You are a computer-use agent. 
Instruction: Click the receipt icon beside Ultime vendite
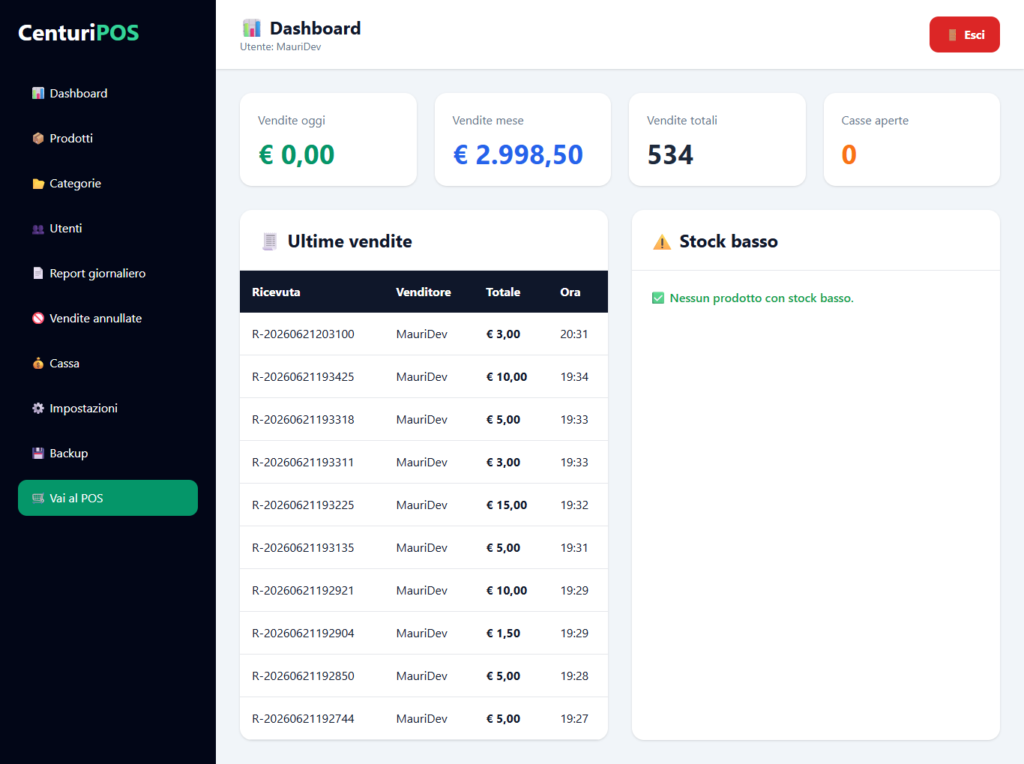269,242
